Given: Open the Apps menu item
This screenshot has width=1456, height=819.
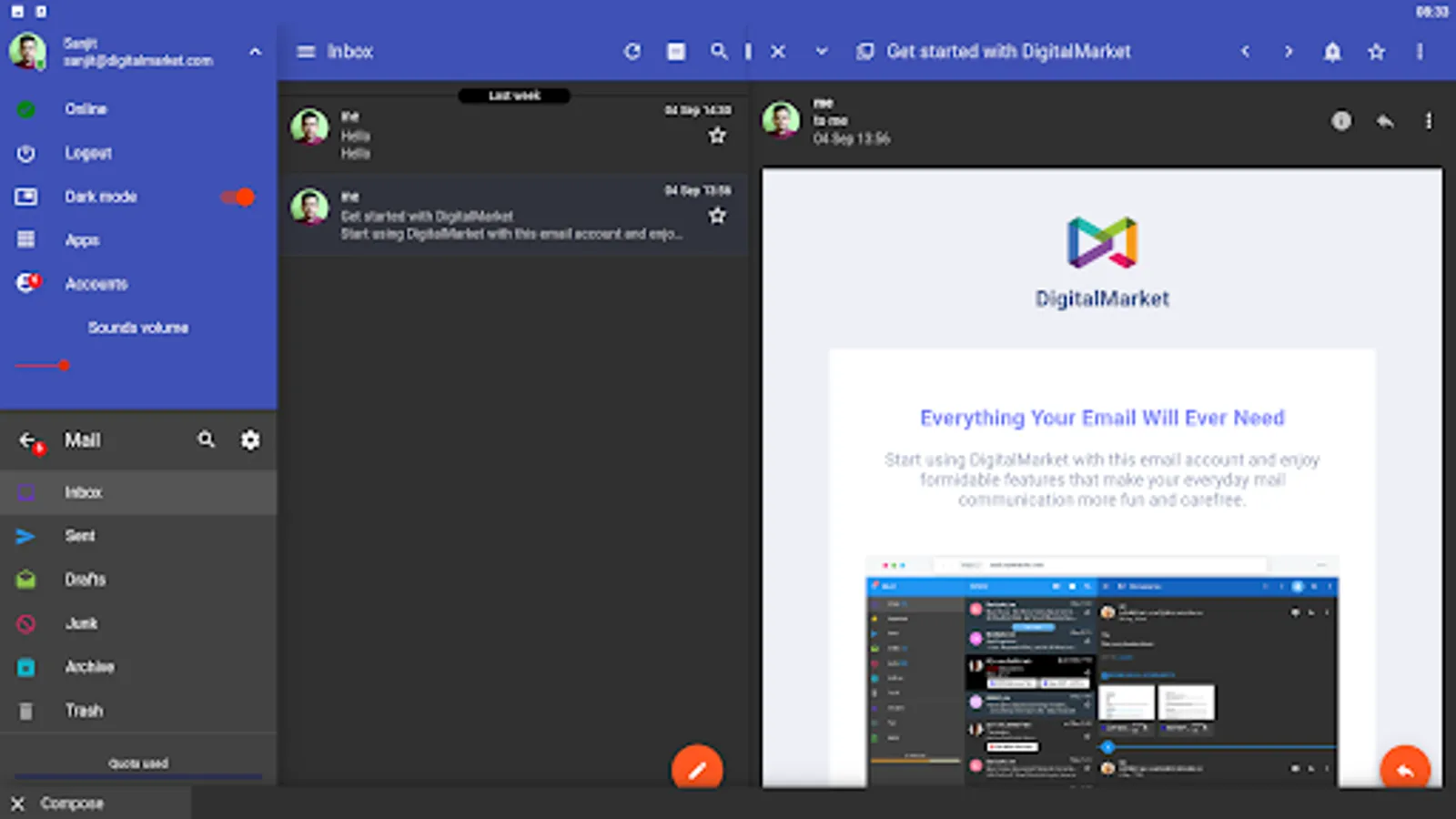Looking at the screenshot, I should [138, 240].
